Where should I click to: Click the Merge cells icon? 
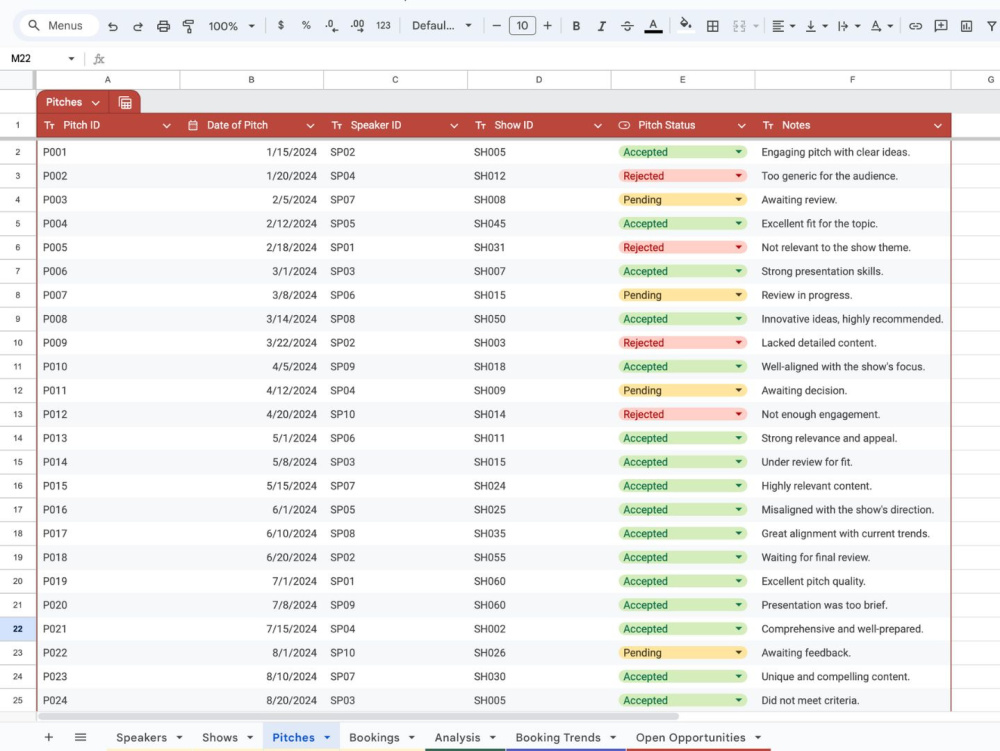(739, 26)
